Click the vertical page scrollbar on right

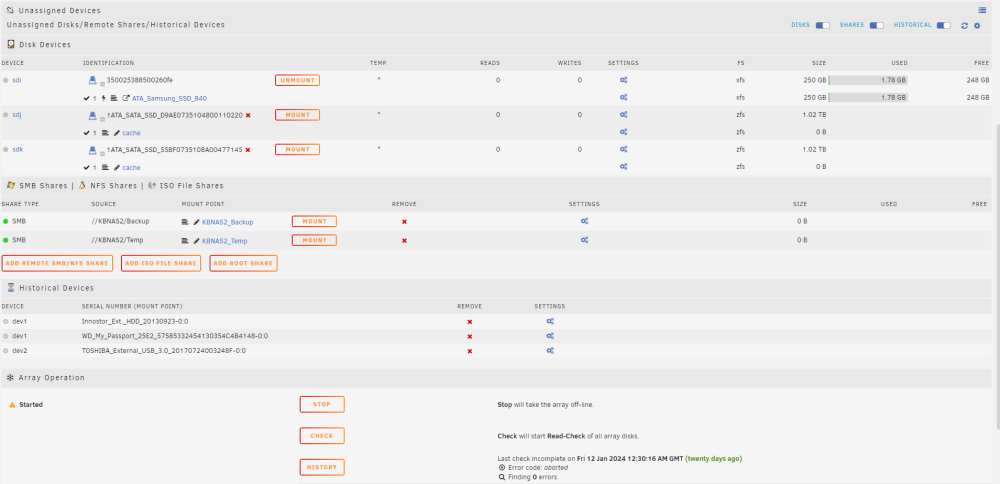[x=997, y=276]
